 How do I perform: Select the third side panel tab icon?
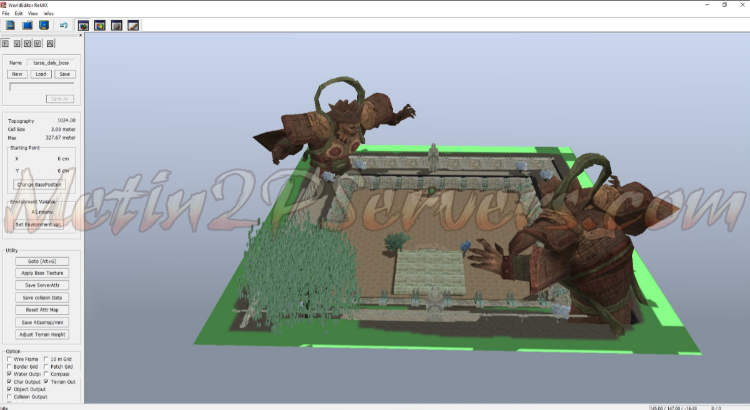point(27,44)
